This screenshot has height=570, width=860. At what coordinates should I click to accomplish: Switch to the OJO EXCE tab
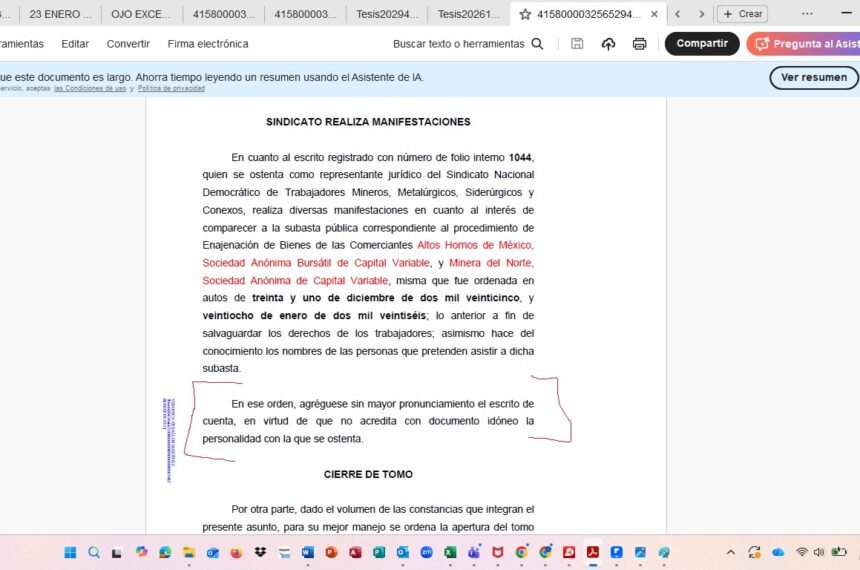(x=141, y=14)
